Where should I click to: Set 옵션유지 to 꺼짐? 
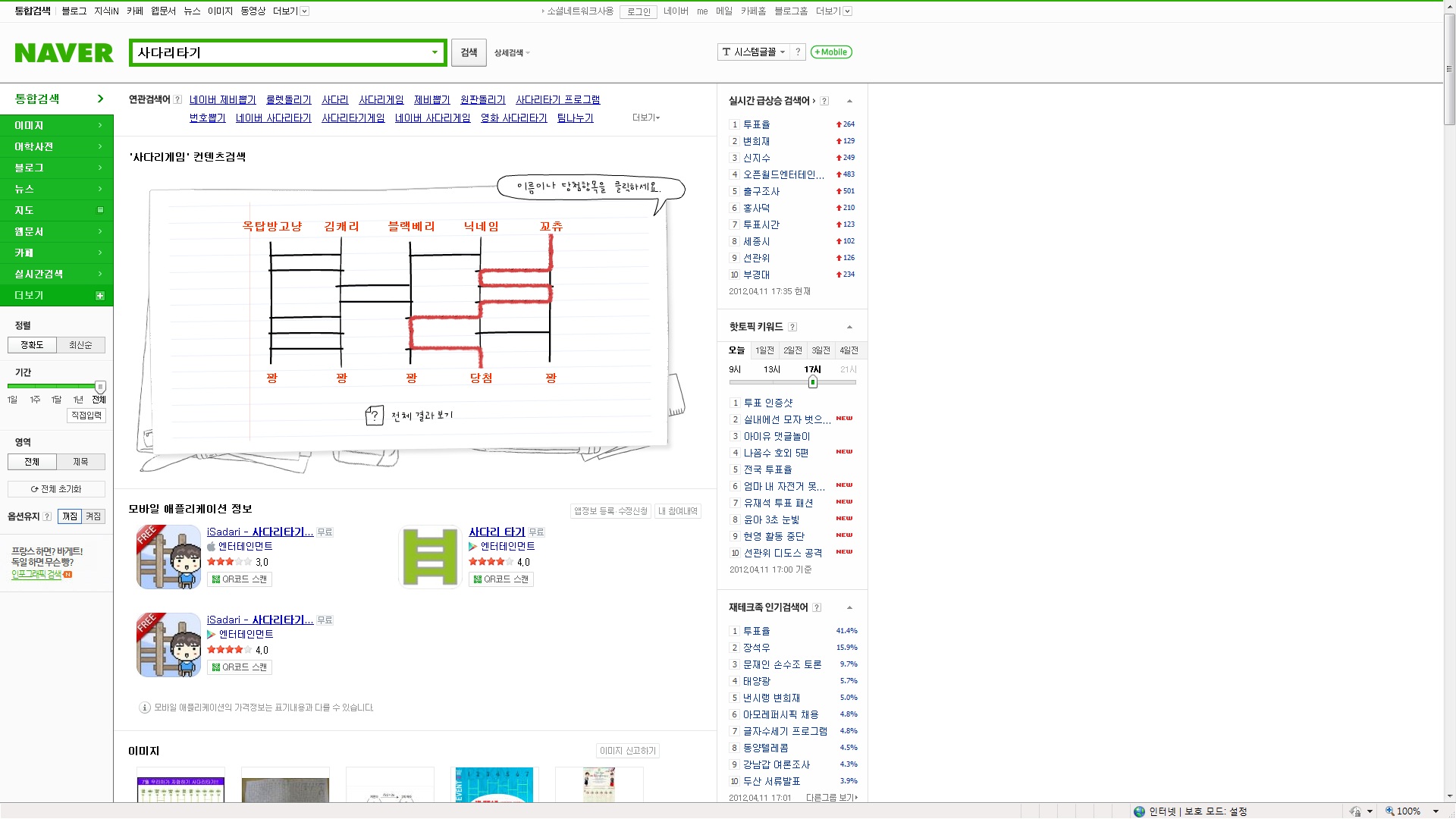point(70,516)
